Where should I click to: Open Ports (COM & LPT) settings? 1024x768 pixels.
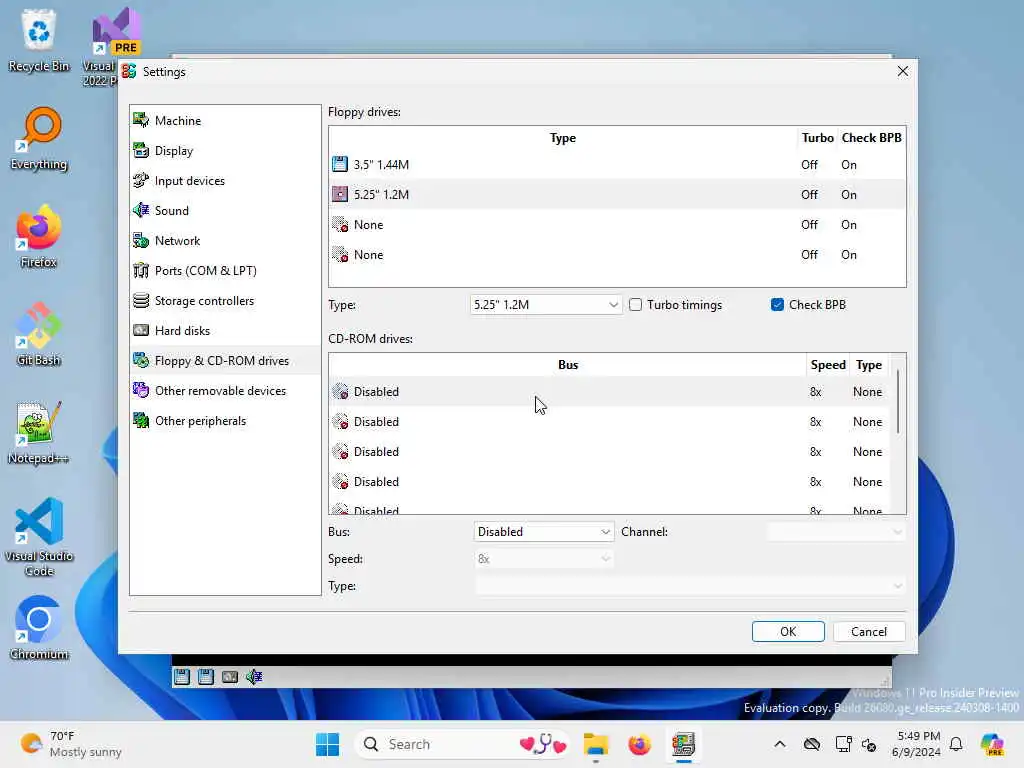225,271
